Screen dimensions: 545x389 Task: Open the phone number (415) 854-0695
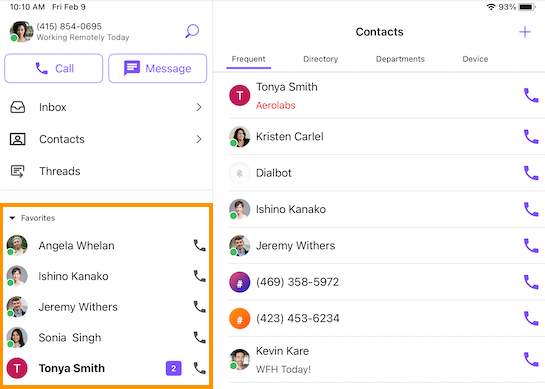pos(69,26)
